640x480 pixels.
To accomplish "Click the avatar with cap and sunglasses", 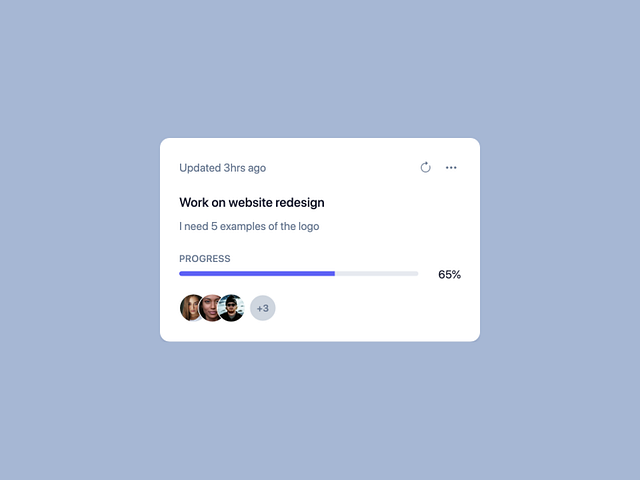I will pyautogui.click(x=233, y=308).
